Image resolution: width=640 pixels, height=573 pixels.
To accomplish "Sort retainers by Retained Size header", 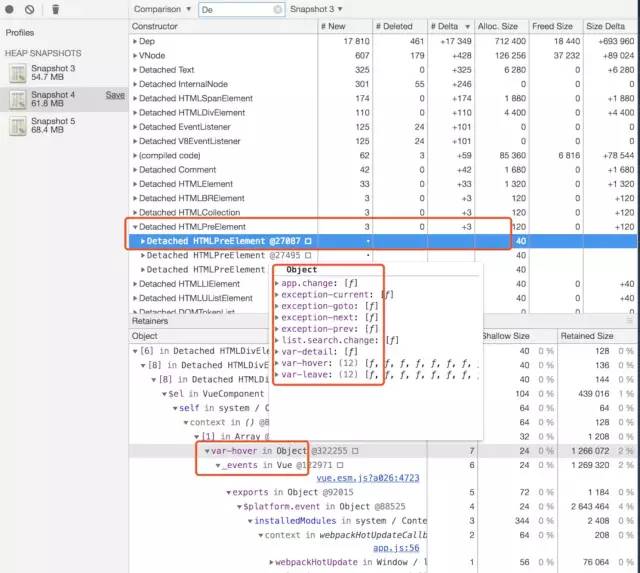I will (x=597, y=336).
